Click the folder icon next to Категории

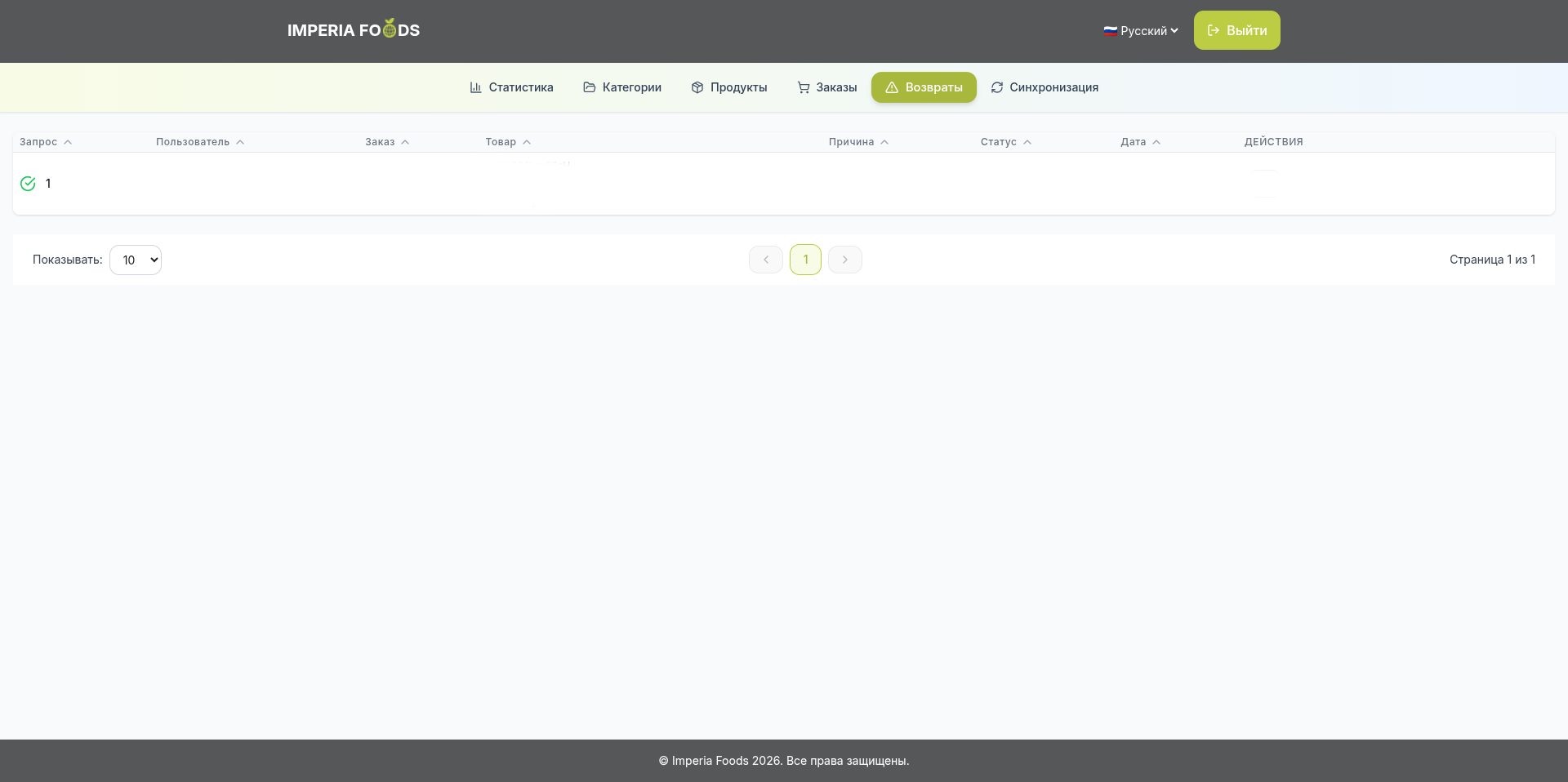(589, 87)
